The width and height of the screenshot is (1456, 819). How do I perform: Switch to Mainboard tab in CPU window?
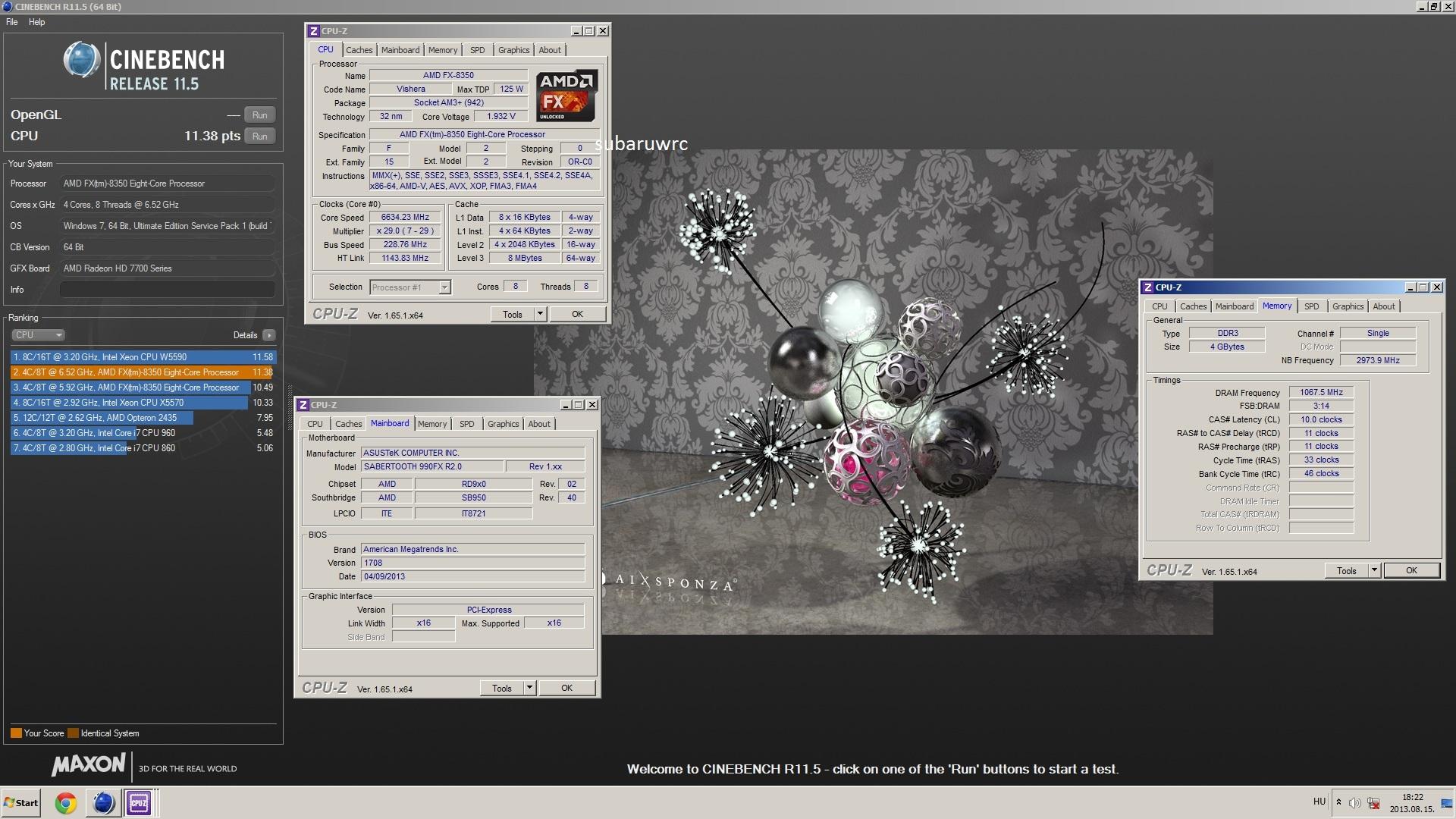click(400, 50)
